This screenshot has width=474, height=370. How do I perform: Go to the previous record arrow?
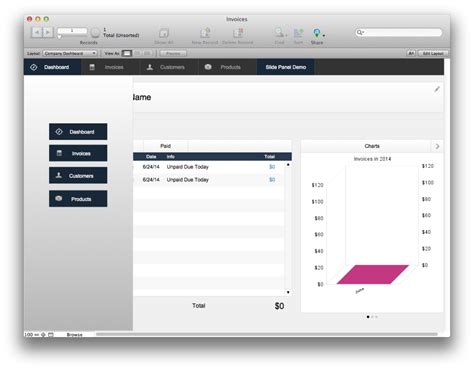[37, 32]
